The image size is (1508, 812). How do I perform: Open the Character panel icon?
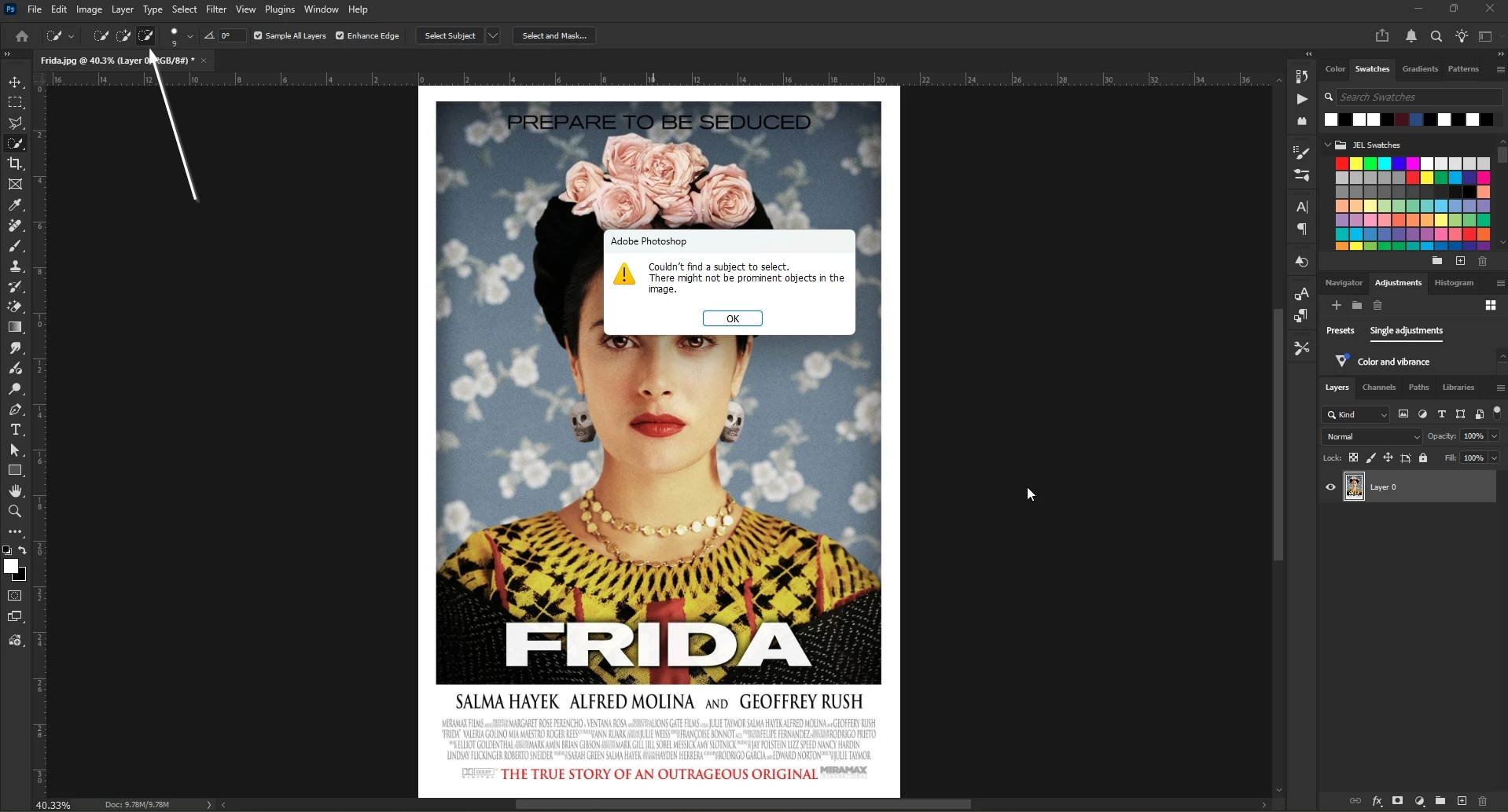pos(1302,208)
